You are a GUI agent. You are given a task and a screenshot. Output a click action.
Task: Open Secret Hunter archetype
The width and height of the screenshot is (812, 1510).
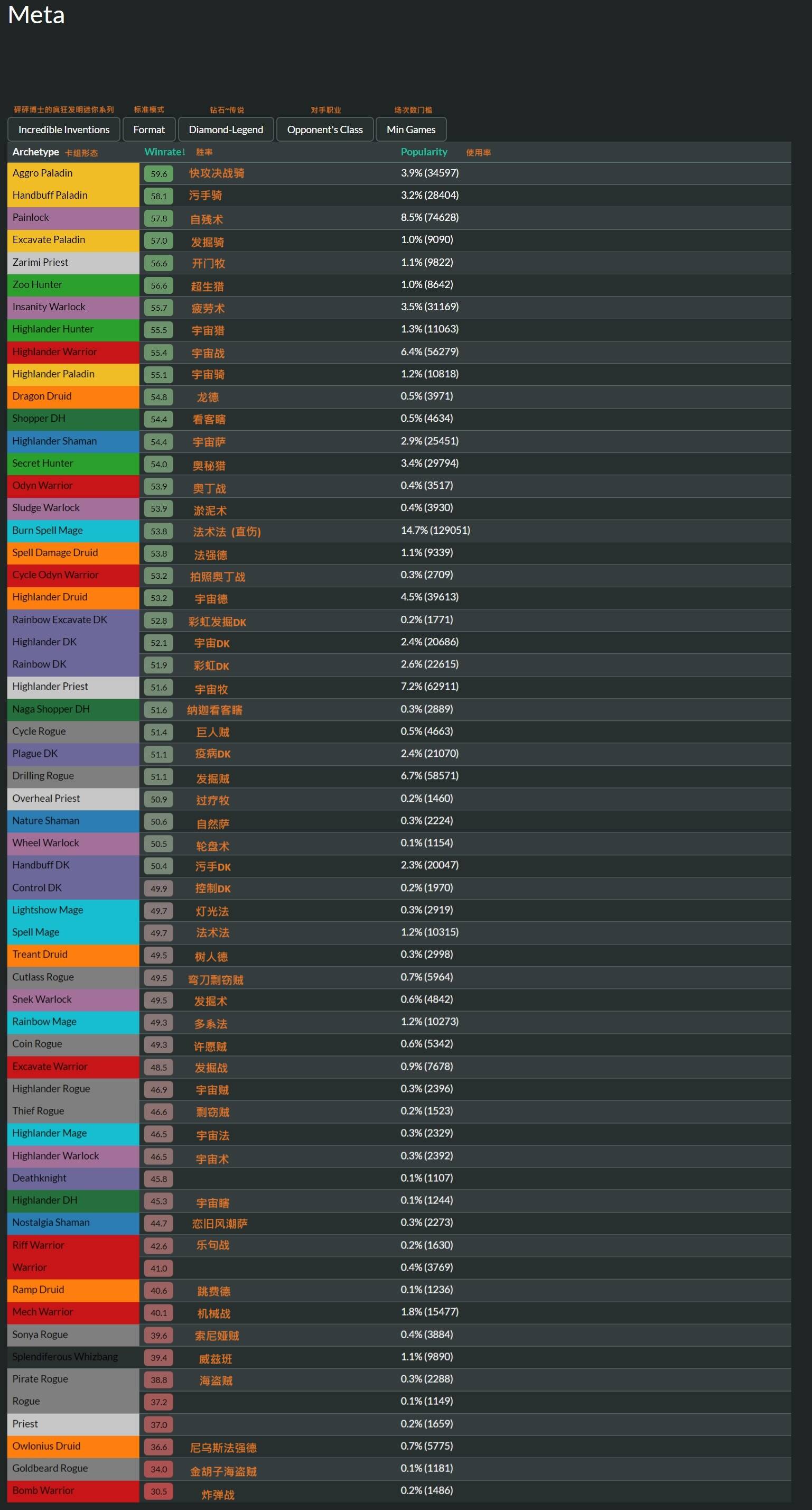pos(73,464)
